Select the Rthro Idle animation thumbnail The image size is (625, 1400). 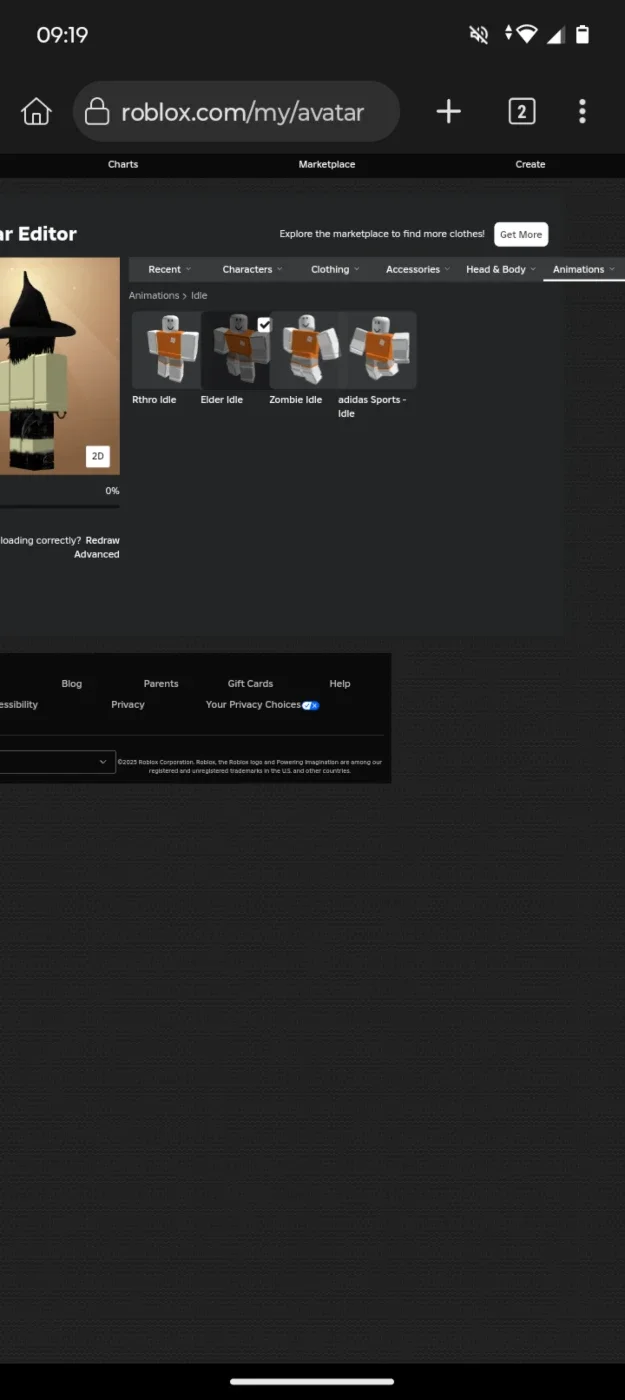(166, 350)
